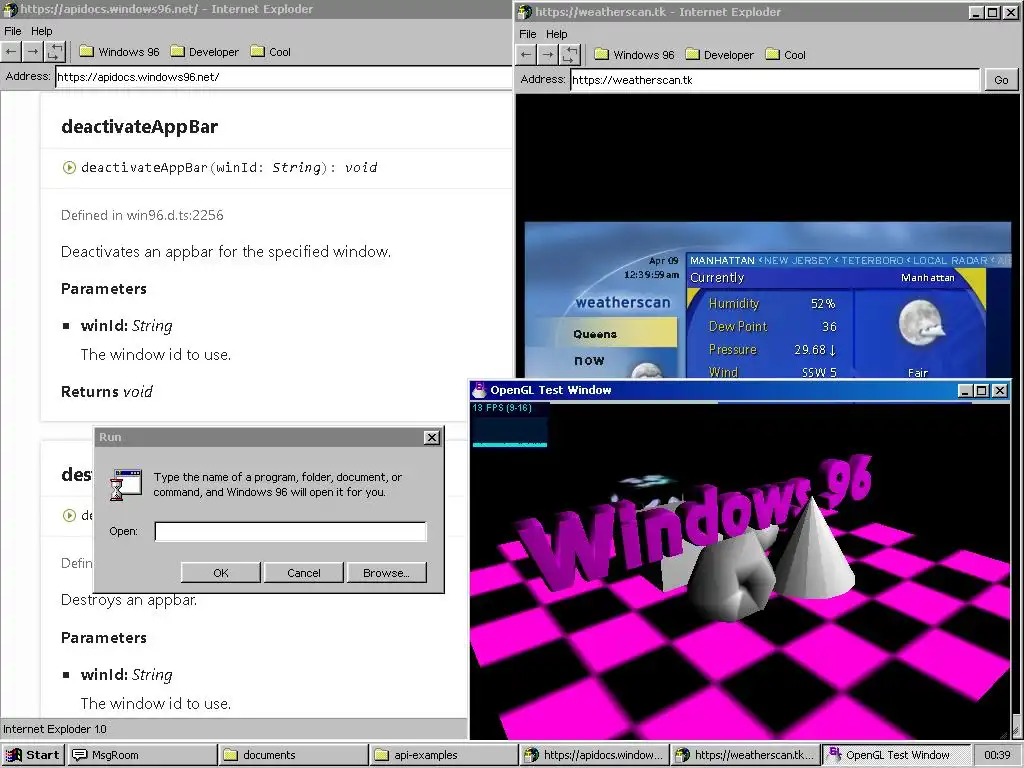Click the deactivateAppBar heading

[139, 127]
